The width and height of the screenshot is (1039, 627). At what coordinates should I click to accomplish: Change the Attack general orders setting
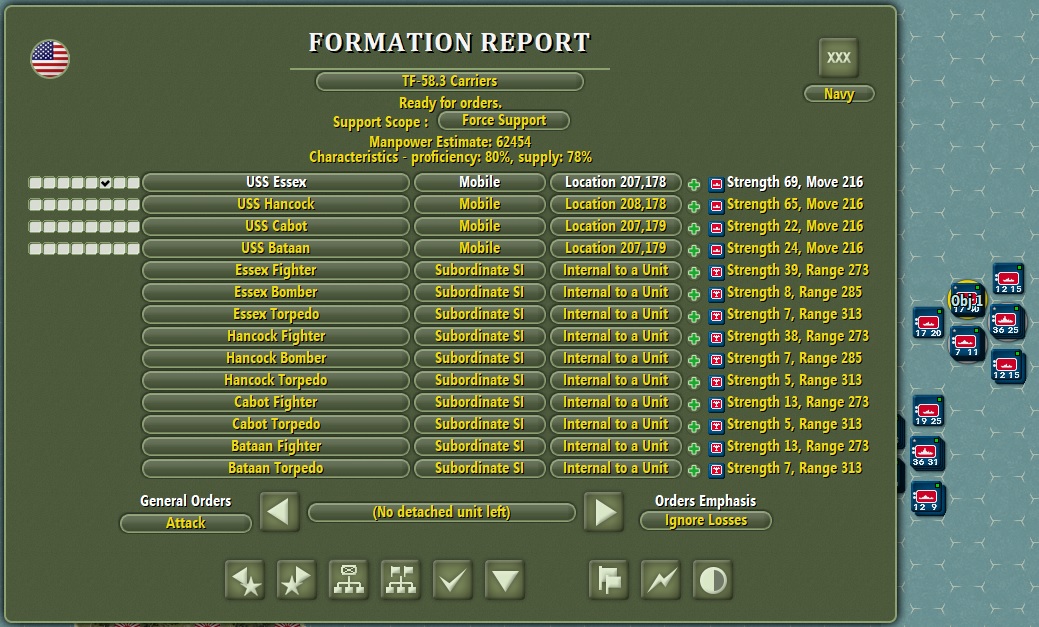pos(186,523)
